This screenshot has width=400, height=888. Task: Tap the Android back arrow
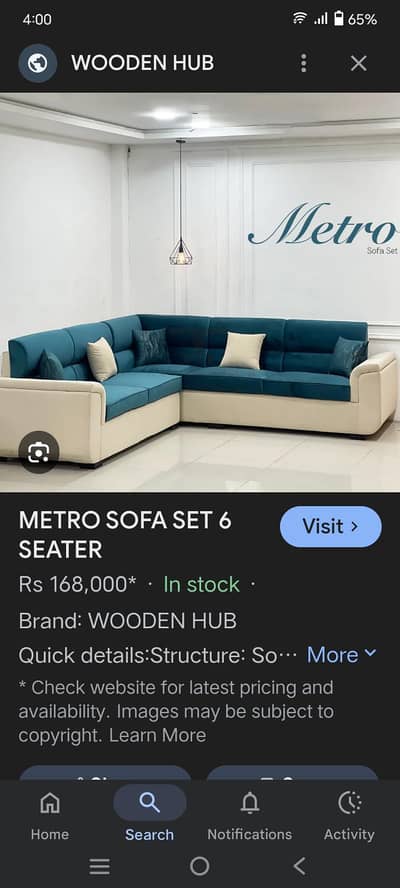click(300, 866)
